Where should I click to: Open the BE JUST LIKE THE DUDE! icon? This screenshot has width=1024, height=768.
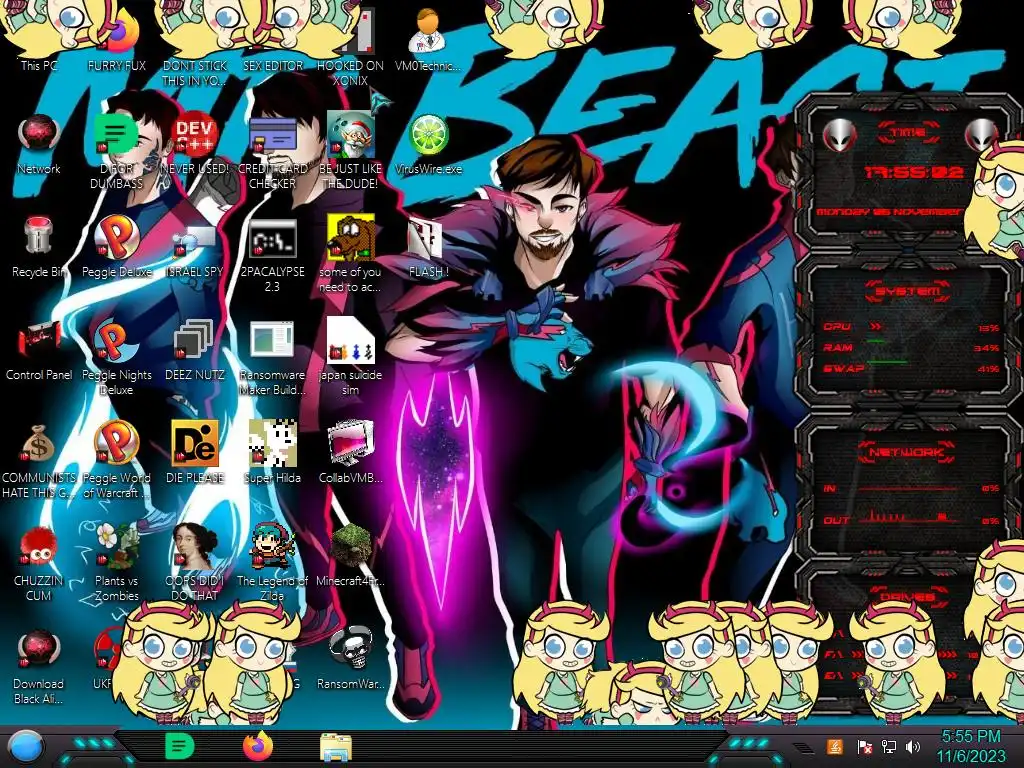coord(350,152)
